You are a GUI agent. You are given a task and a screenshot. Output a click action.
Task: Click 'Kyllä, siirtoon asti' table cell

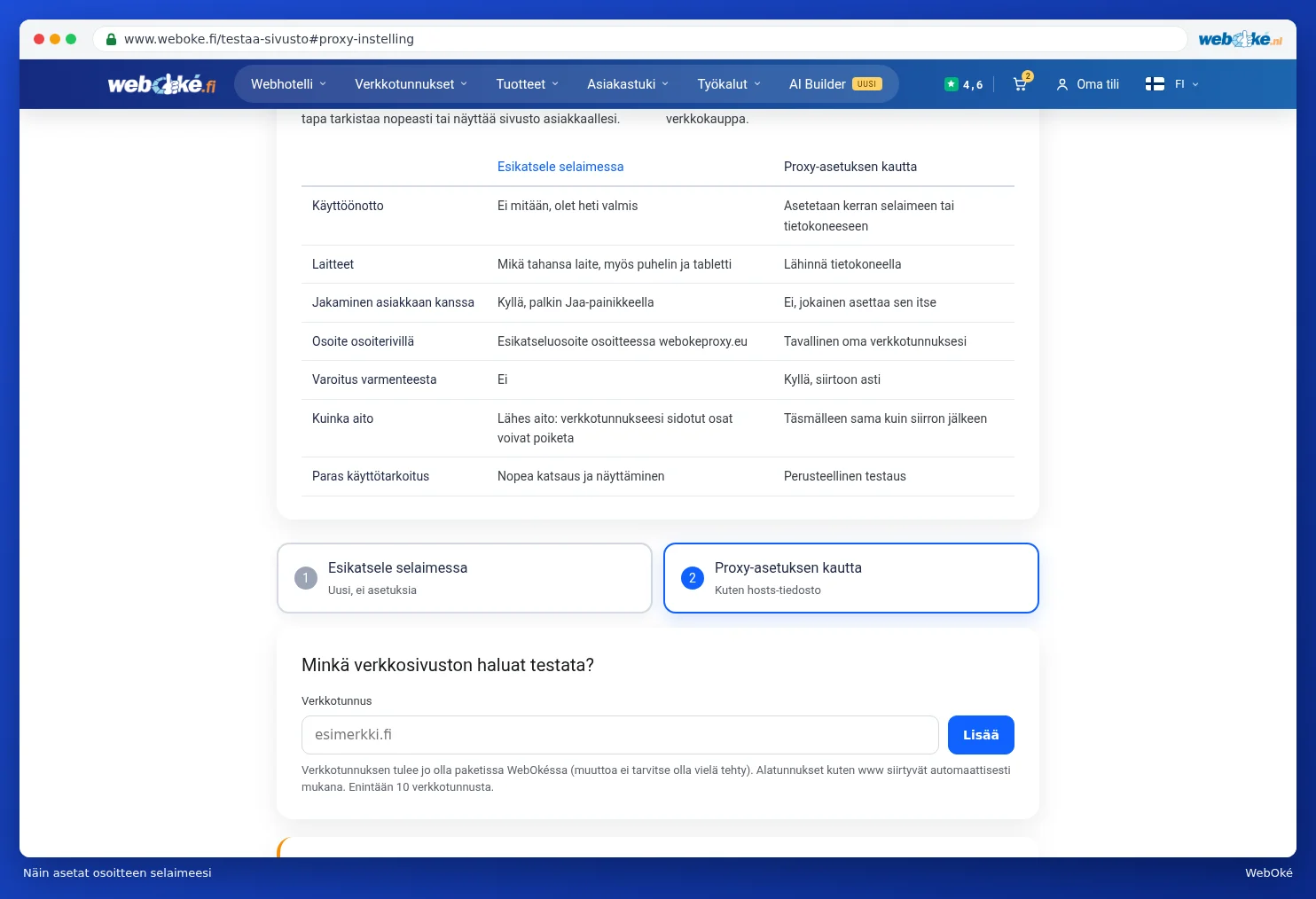pos(832,379)
